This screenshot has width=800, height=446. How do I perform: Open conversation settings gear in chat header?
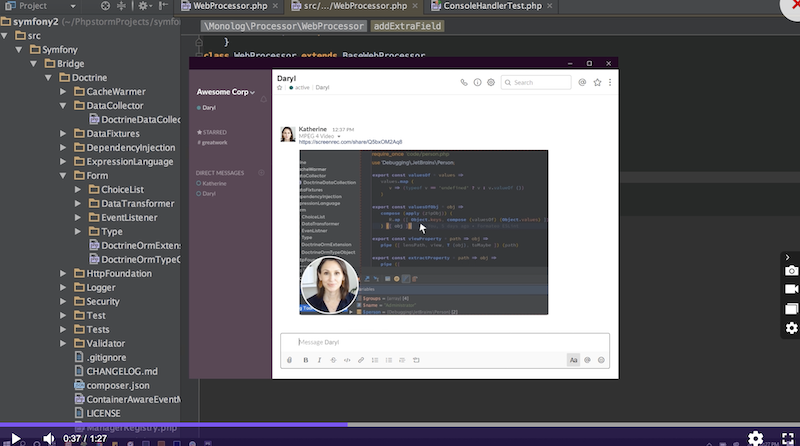coord(491,82)
